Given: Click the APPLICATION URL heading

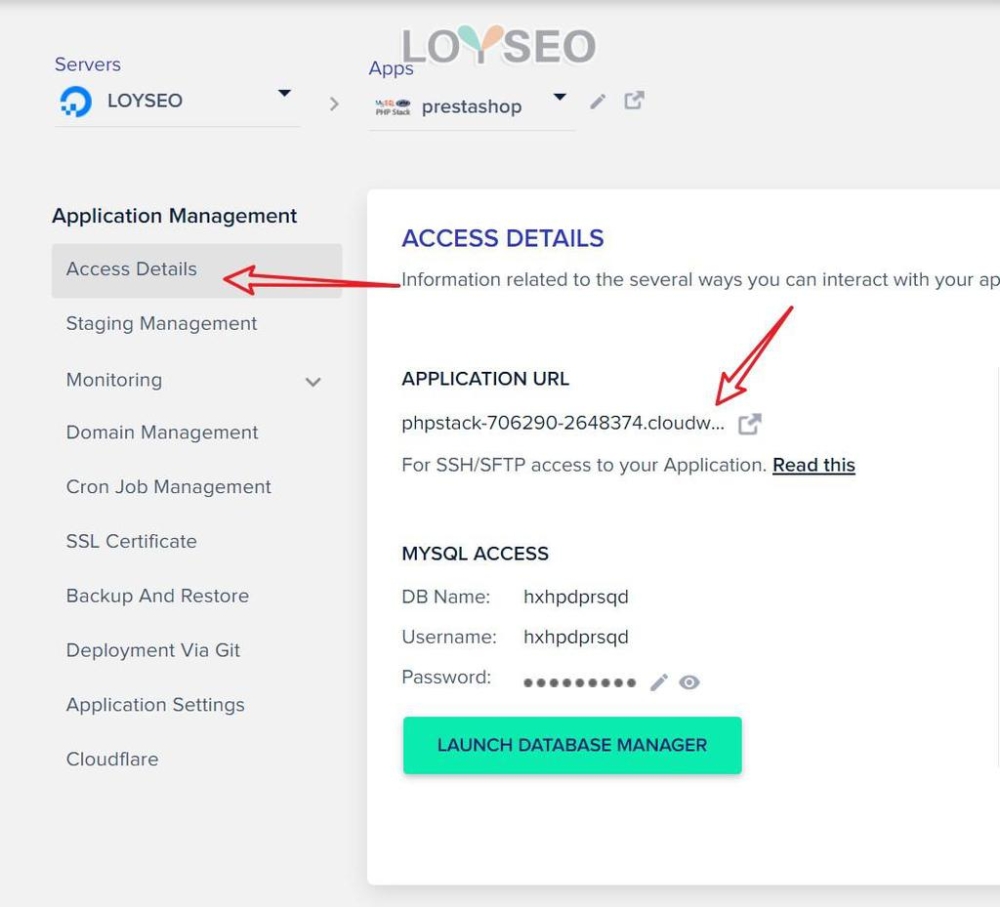Looking at the screenshot, I should point(485,379).
